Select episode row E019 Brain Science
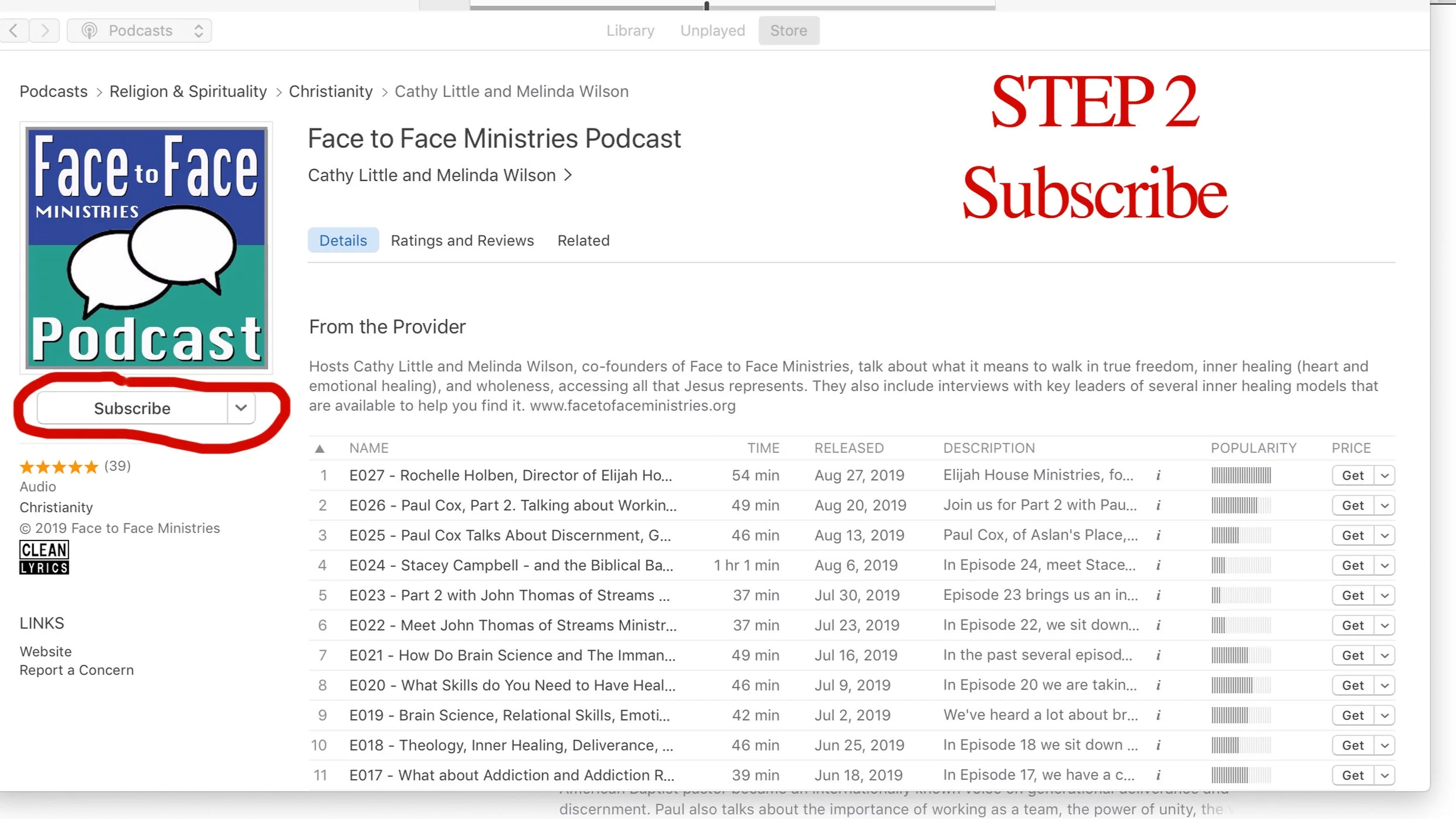The image size is (1456, 819). pyautogui.click(x=852, y=715)
